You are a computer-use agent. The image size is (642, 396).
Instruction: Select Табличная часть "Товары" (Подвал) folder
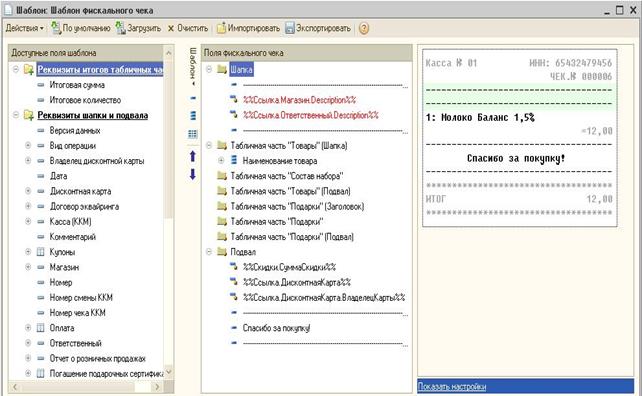click(x=290, y=191)
